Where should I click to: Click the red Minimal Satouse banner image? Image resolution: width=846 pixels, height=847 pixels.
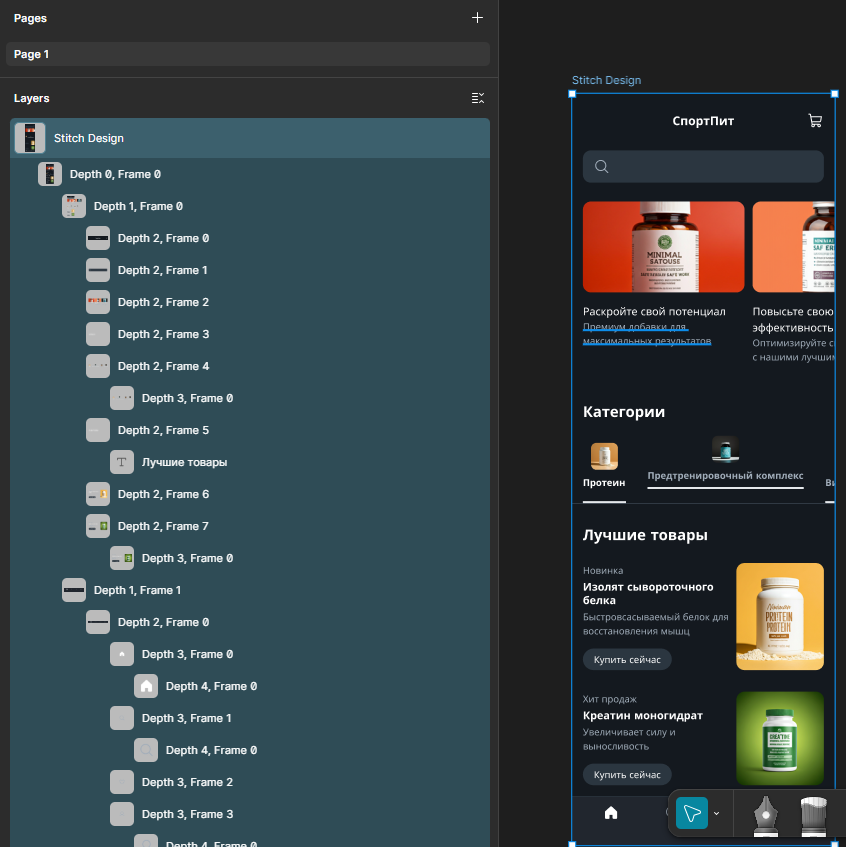[663, 247]
